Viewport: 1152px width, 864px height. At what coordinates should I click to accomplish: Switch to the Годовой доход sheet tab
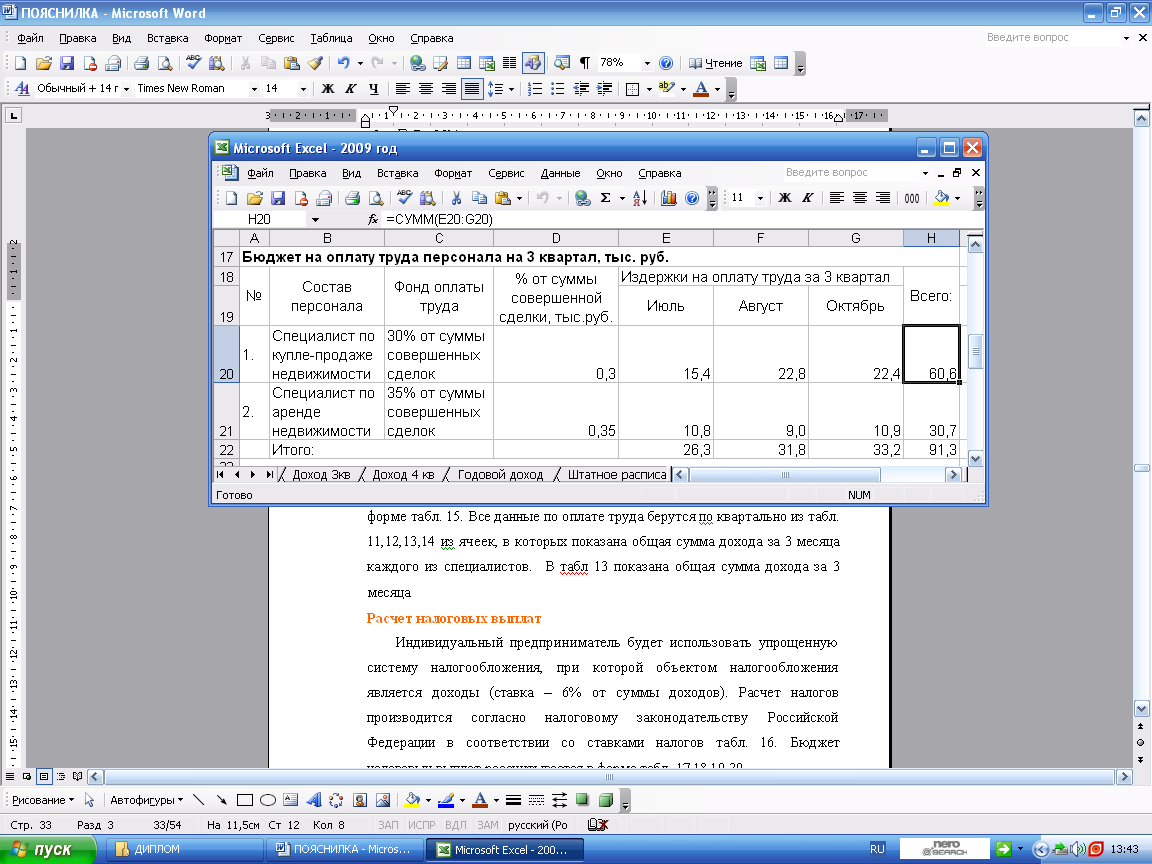(500, 475)
